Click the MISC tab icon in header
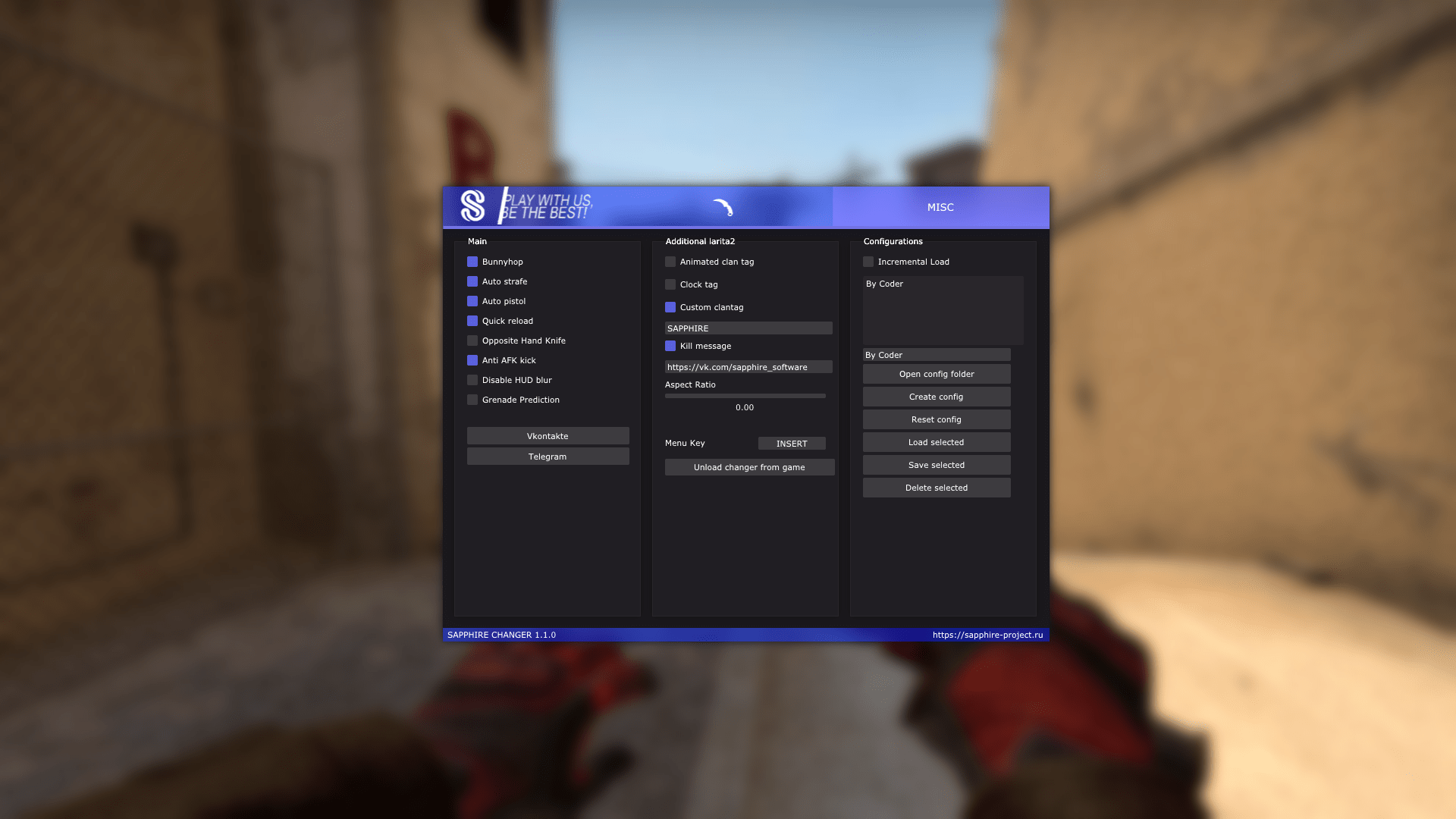Screen dimensions: 1456x819 pos(940,207)
